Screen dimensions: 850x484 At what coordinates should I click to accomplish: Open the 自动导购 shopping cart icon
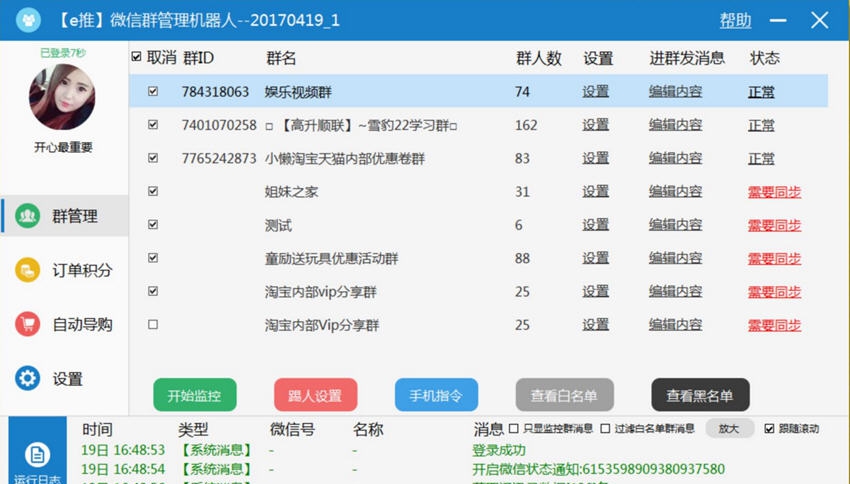pyautogui.click(x=27, y=324)
